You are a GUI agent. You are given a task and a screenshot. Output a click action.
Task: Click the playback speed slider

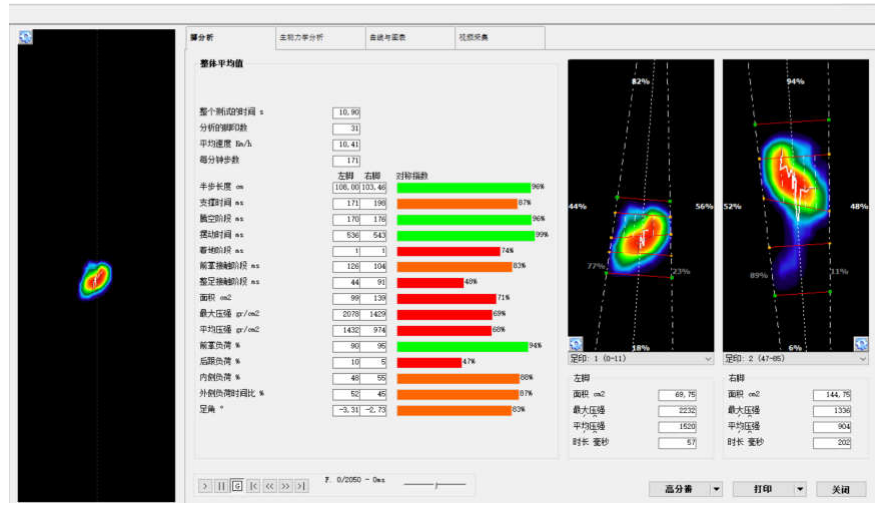[x=435, y=485]
